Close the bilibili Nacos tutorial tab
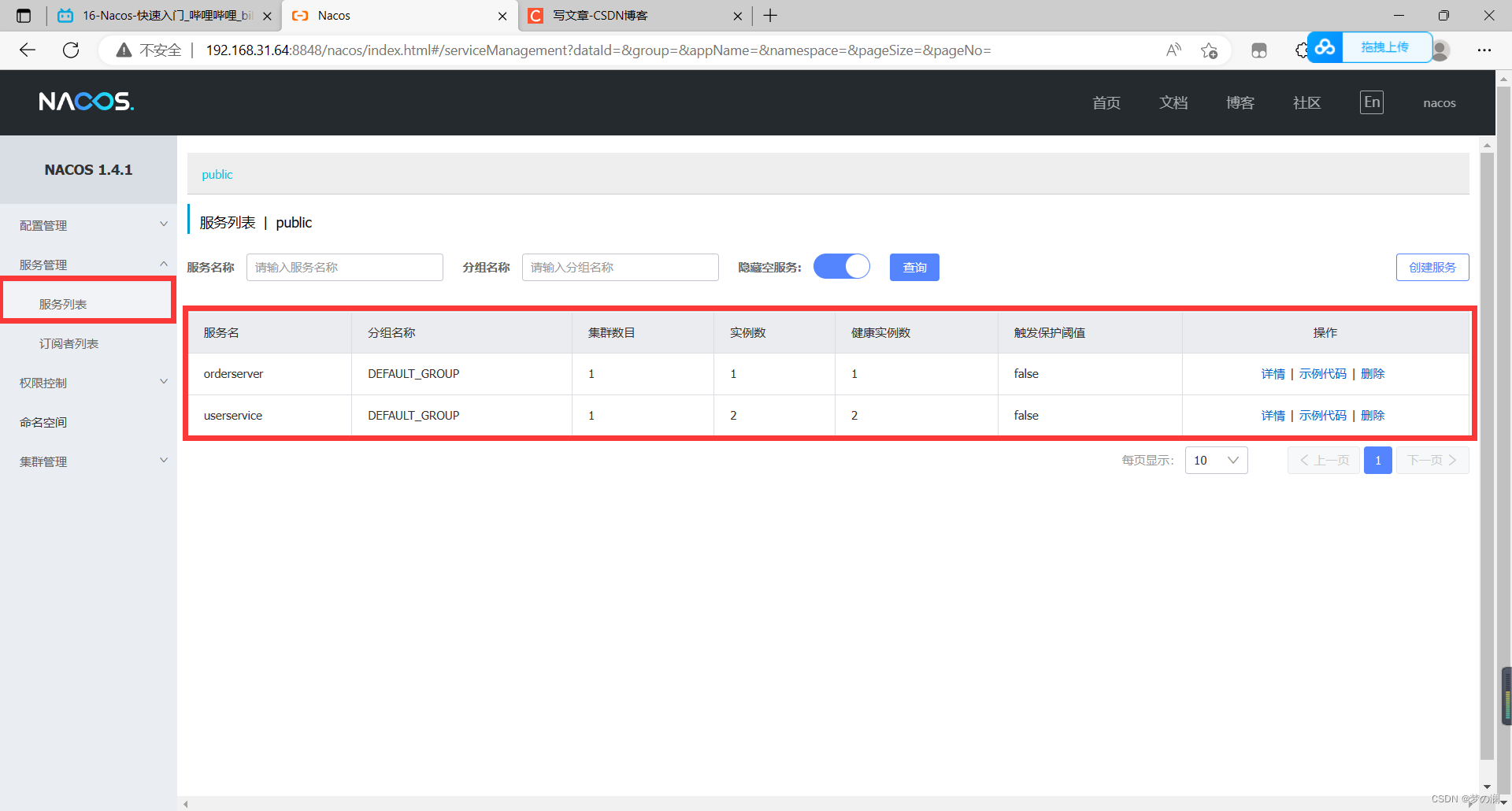 pyautogui.click(x=267, y=16)
